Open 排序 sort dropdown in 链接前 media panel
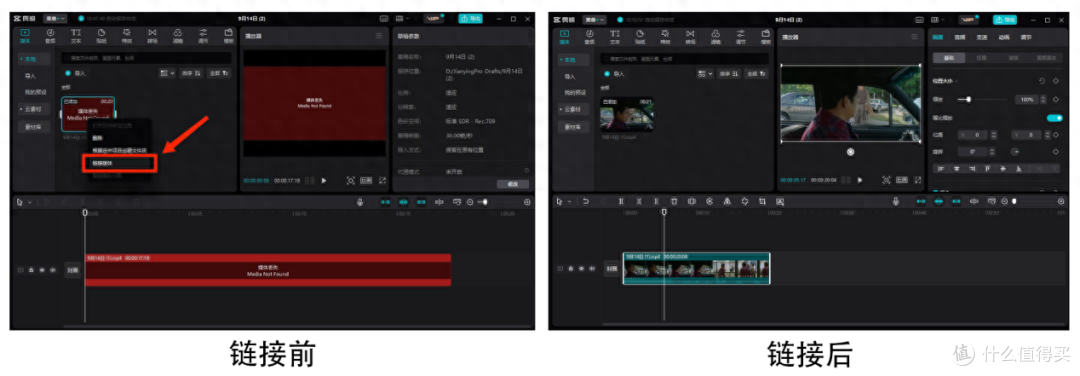The width and height of the screenshot is (1080, 376). click(x=191, y=72)
